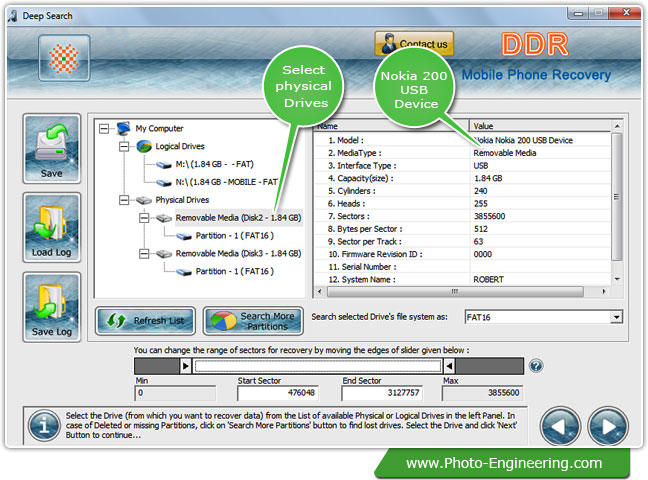
Task: Select My Computer in the tree
Action: [160, 129]
